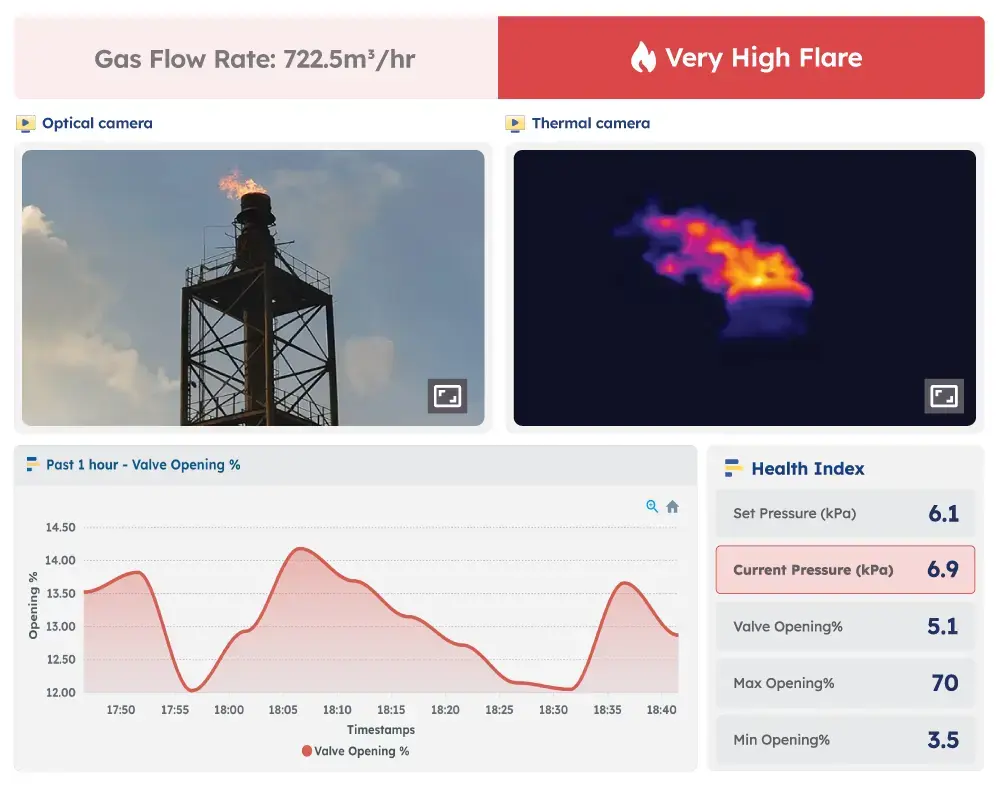Select the highlighted Current Pressure row

(x=845, y=570)
